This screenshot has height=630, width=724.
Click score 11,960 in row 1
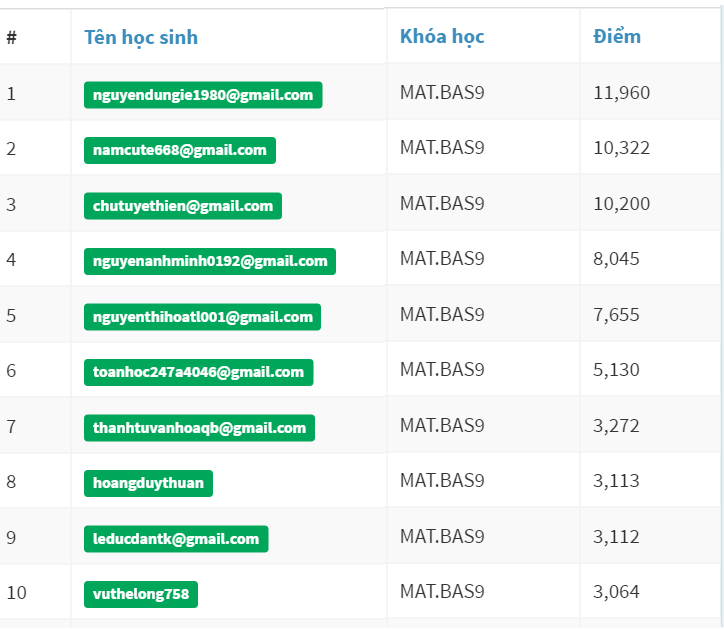pos(621,93)
